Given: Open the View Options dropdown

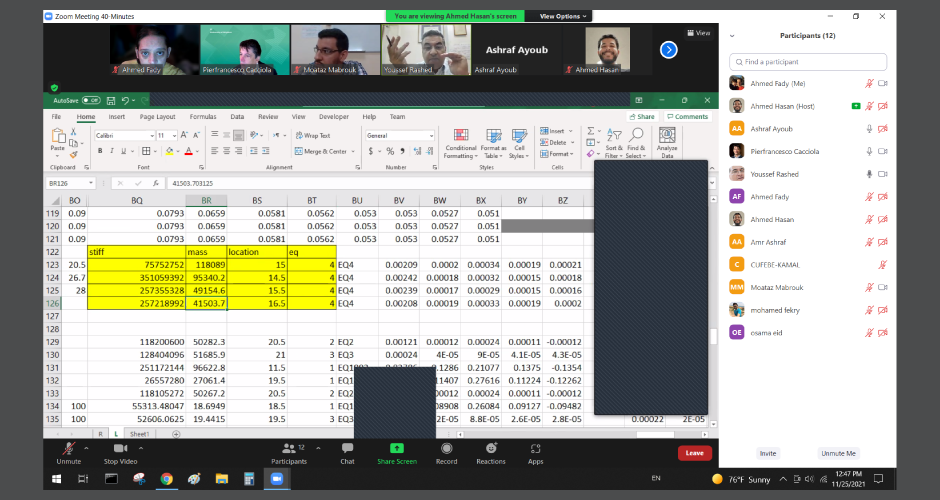Looking at the screenshot, I should click(560, 17).
